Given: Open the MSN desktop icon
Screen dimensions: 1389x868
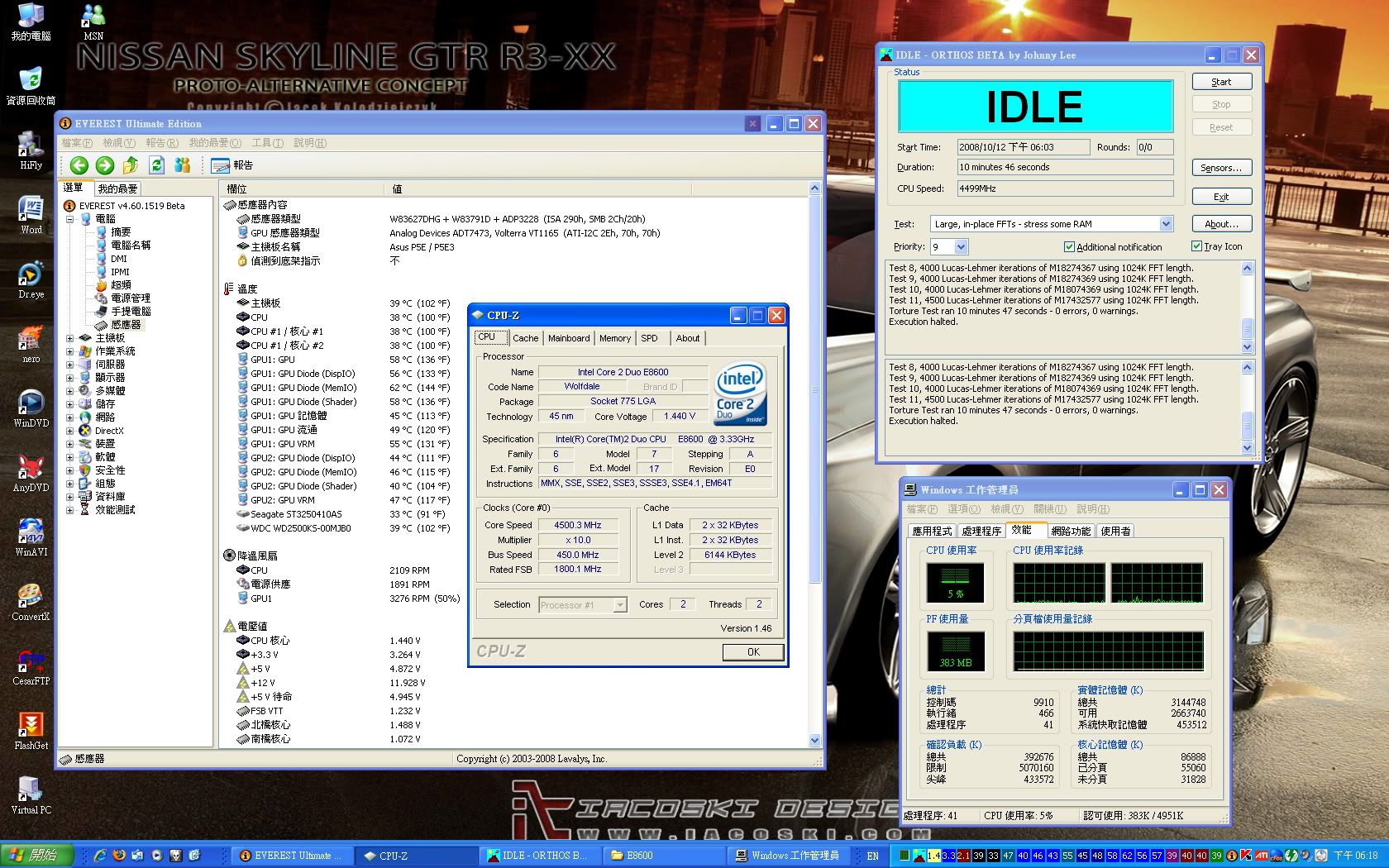Looking at the screenshot, I should [93, 21].
